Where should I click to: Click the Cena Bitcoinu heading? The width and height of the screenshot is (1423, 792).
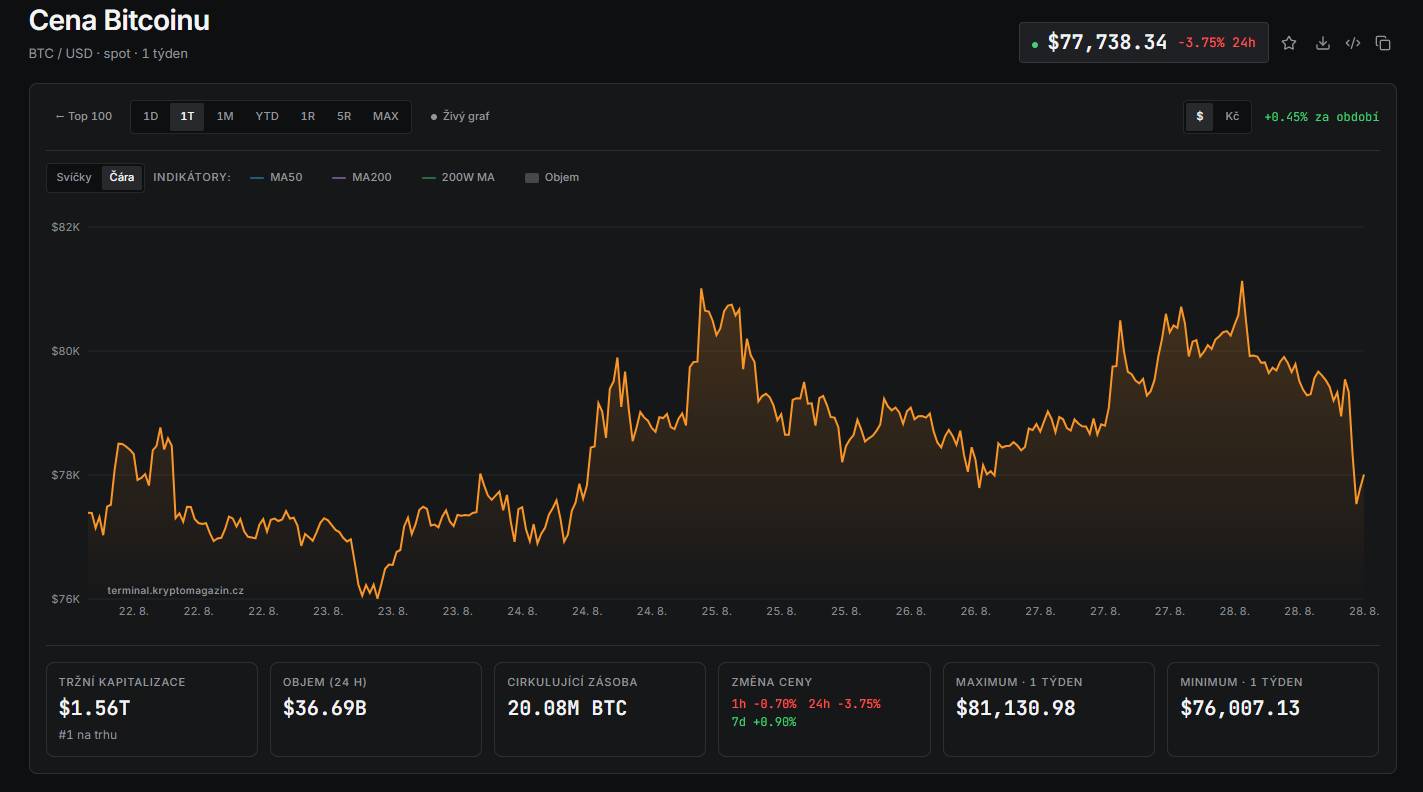click(119, 20)
